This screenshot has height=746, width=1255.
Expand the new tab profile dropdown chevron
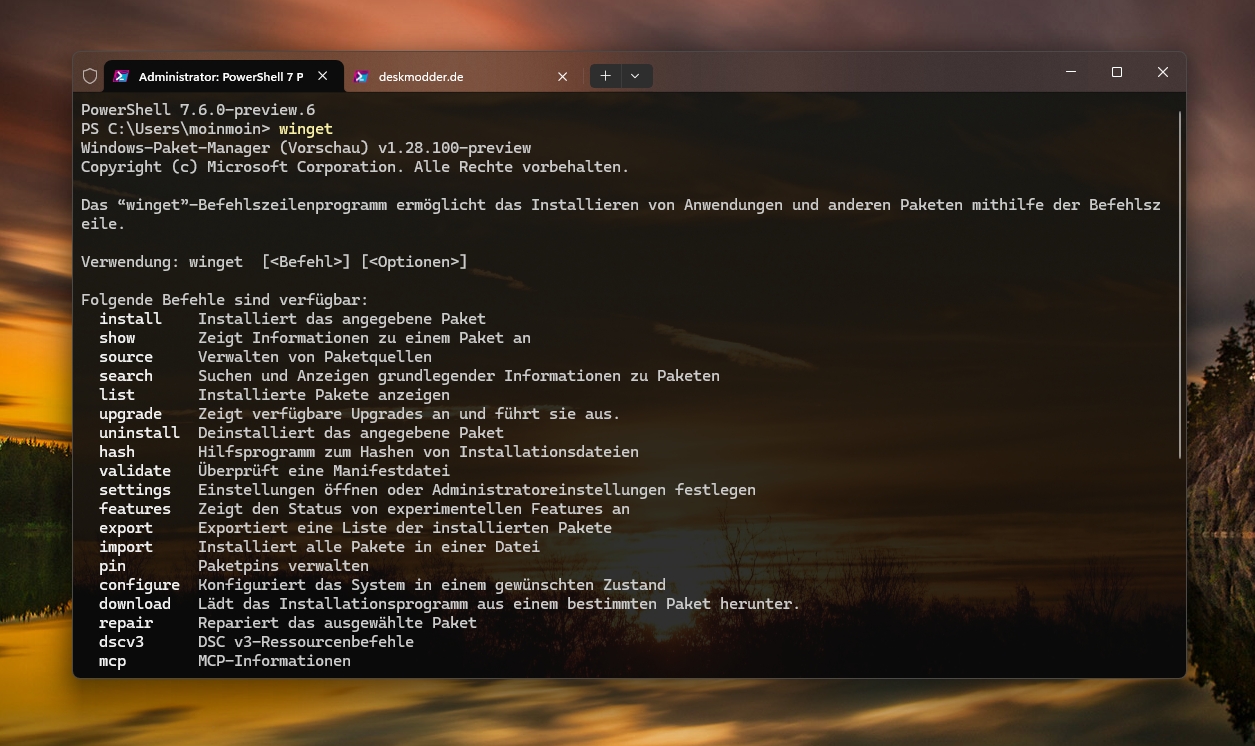[x=635, y=76]
